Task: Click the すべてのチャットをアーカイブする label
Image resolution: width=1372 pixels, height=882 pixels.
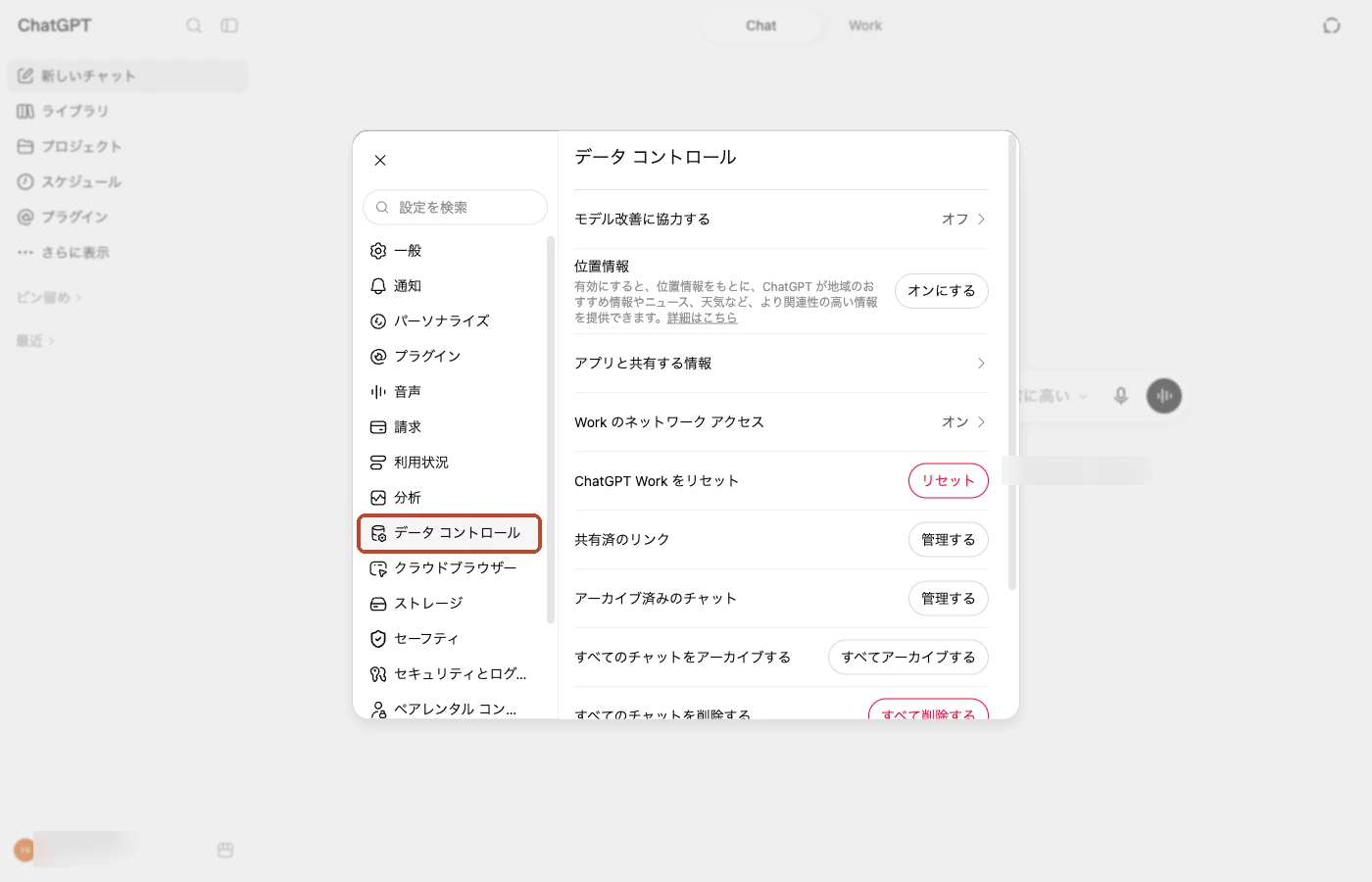Action: 683,658
